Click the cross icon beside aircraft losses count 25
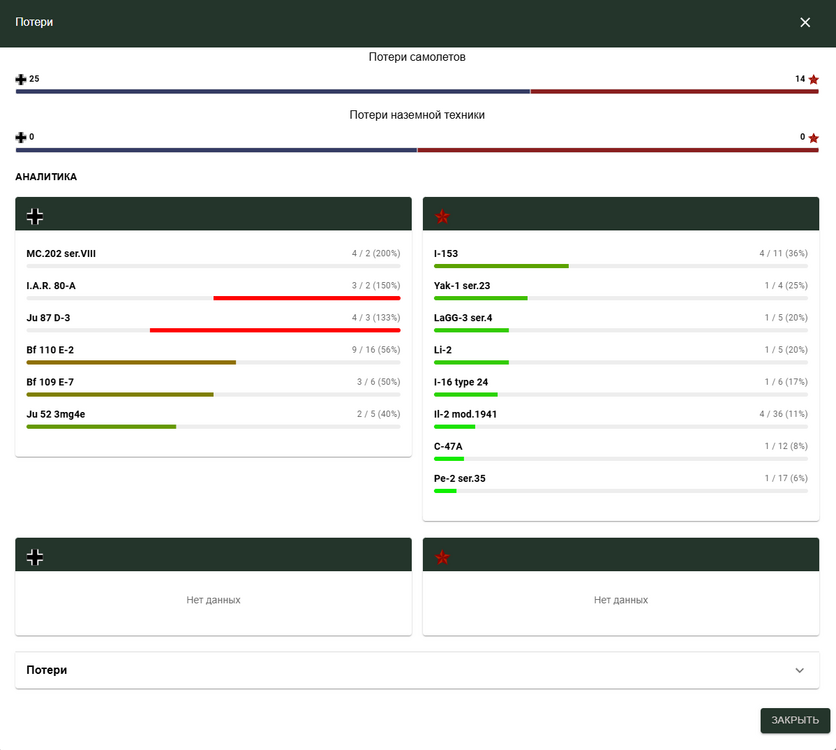The height and width of the screenshot is (750, 836). click(x=21, y=79)
